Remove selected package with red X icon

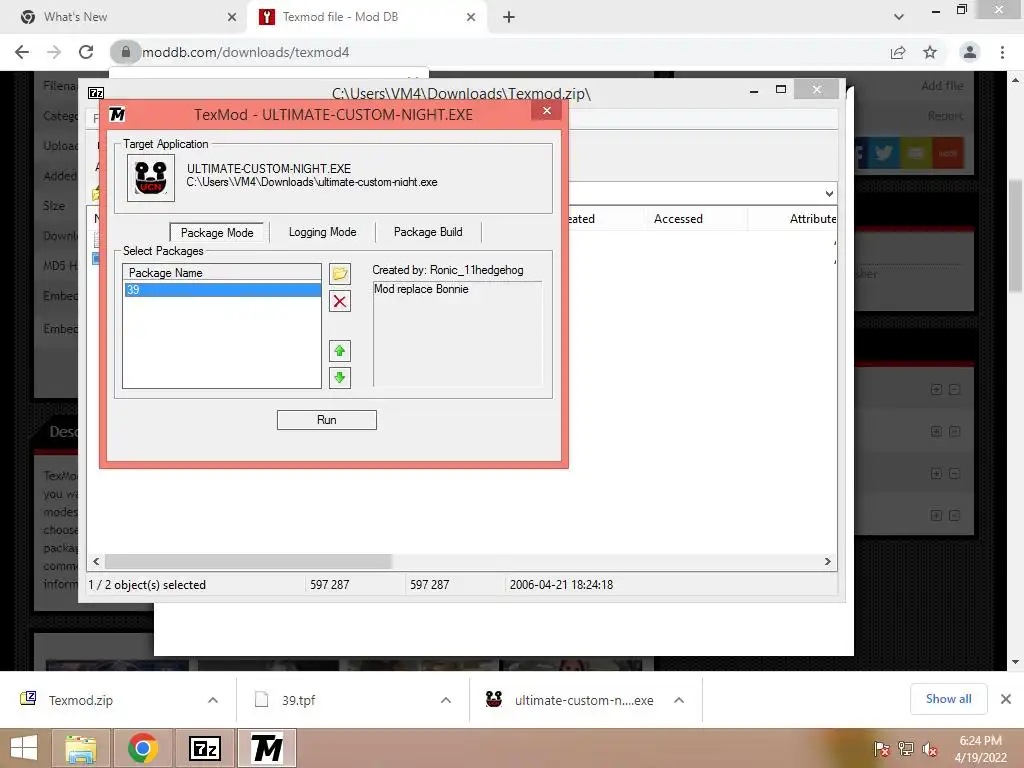pyautogui.click(x=340, y=301)
